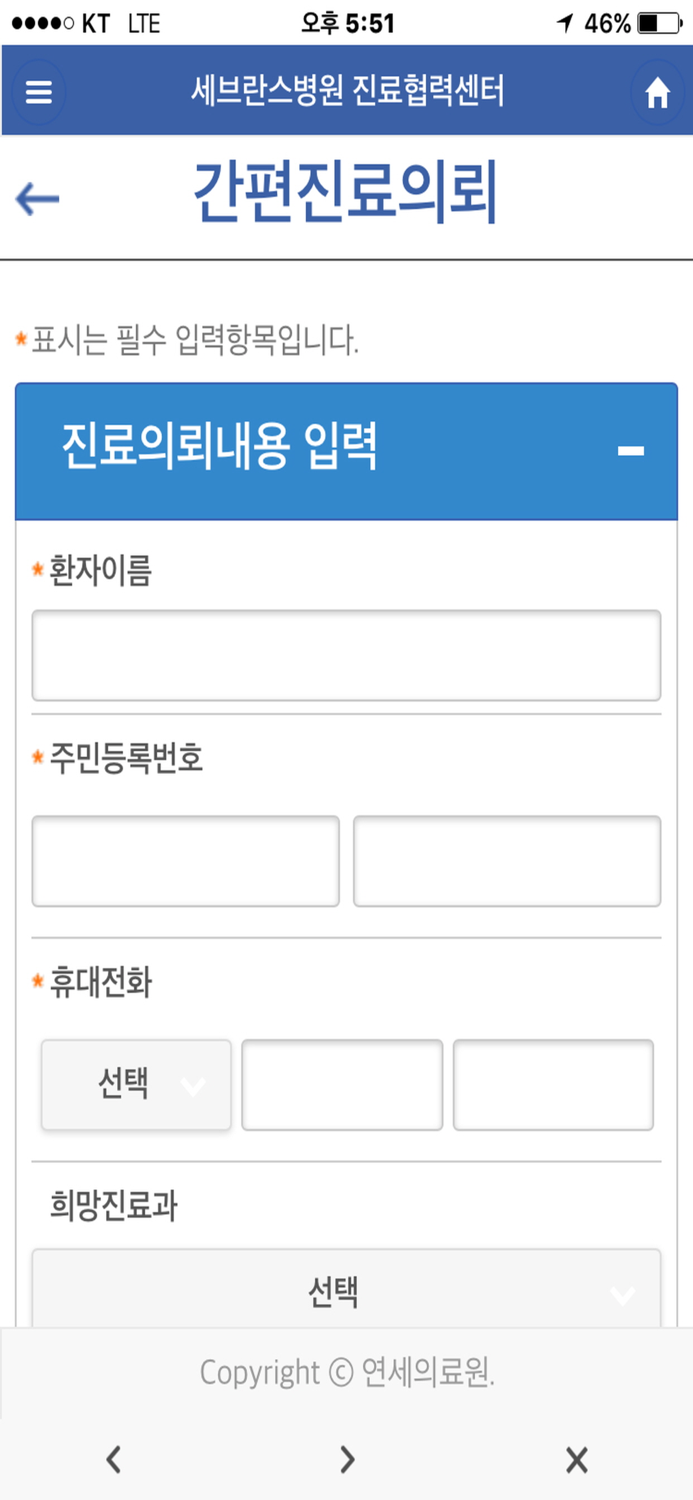
Task: Open the hamburger menu
Action: [x=38, y=91]
